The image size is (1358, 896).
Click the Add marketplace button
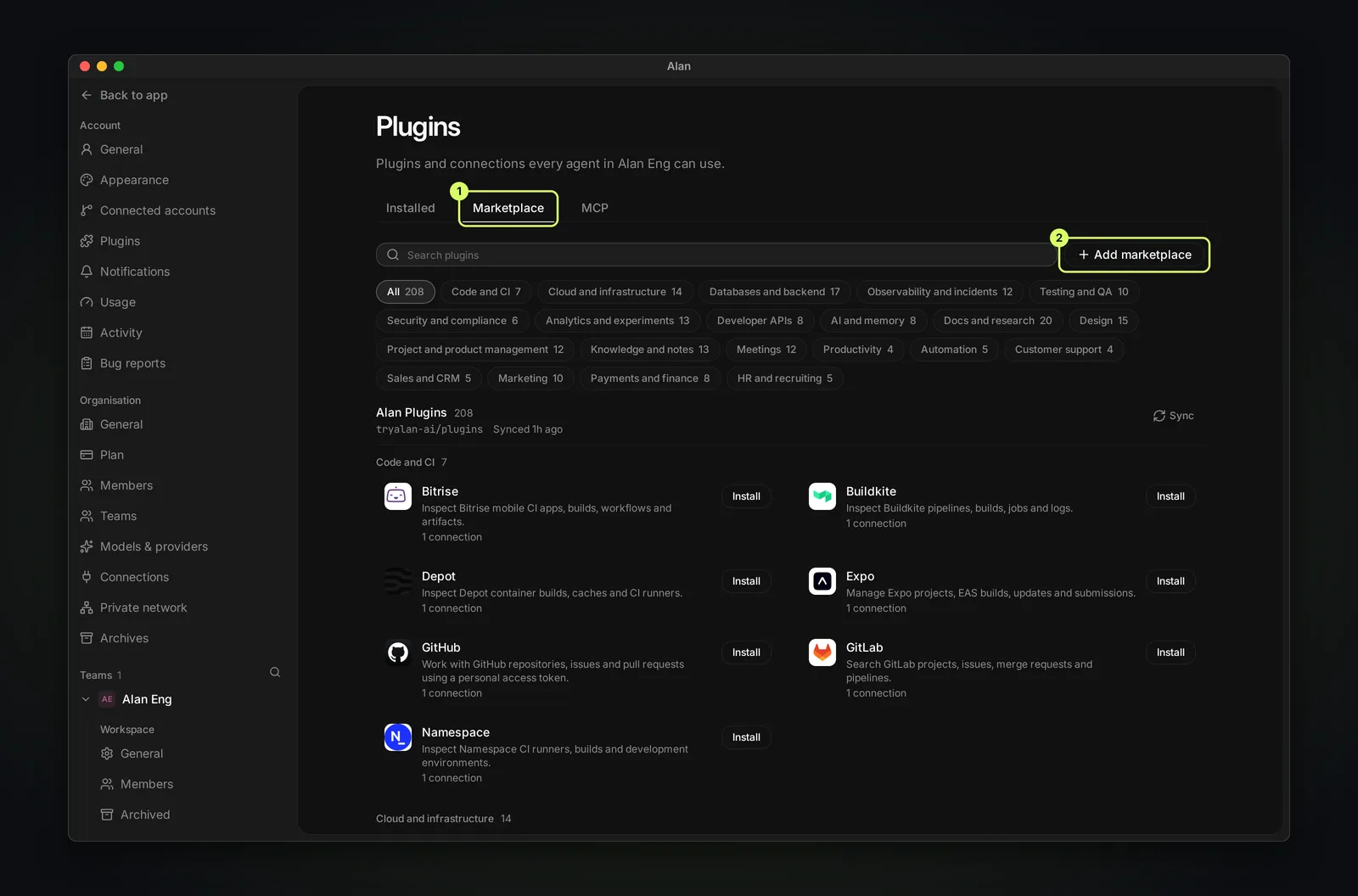(x=1135, y=255)
